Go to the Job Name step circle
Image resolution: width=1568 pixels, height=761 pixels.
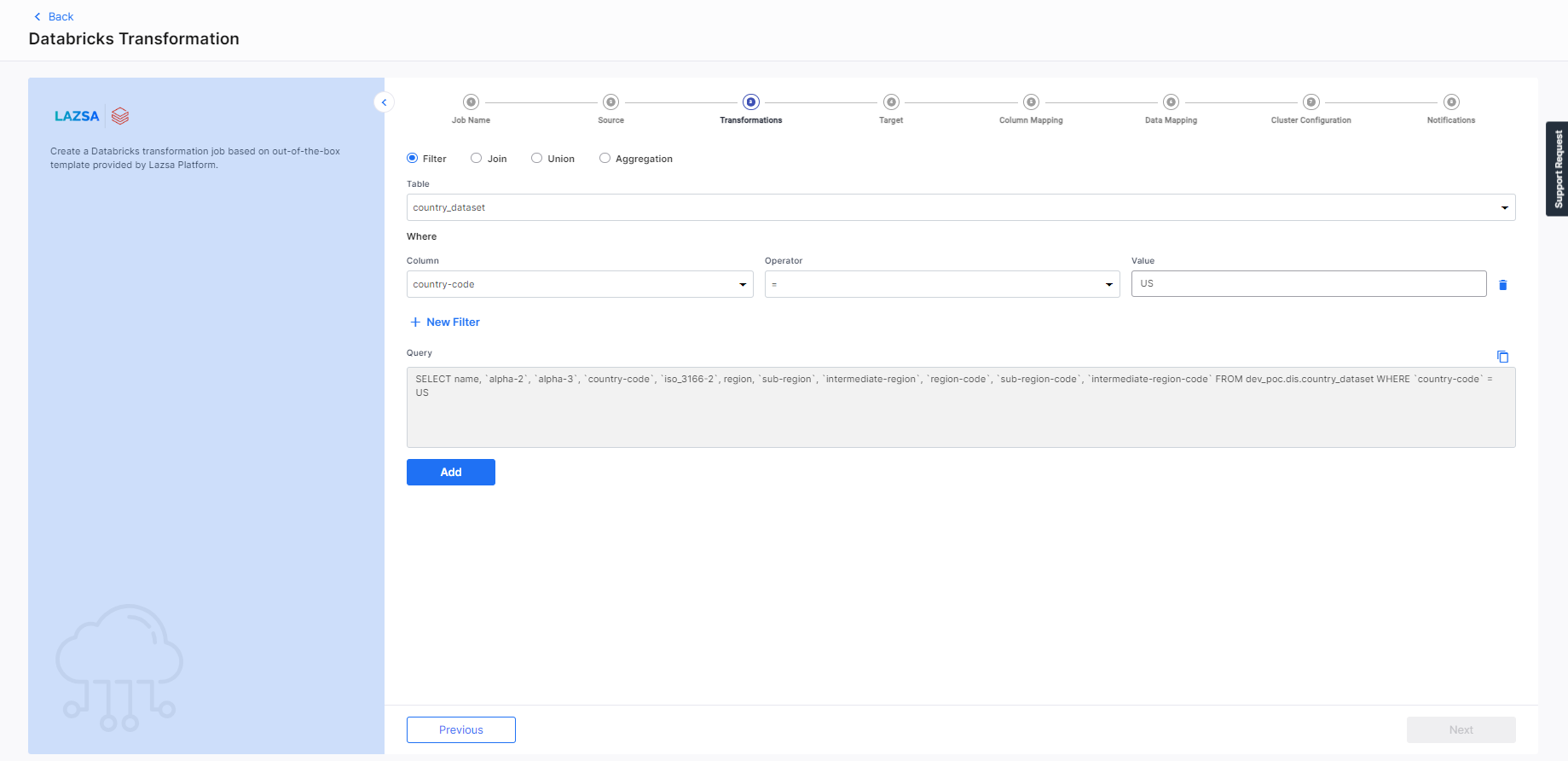pos(471,102)
